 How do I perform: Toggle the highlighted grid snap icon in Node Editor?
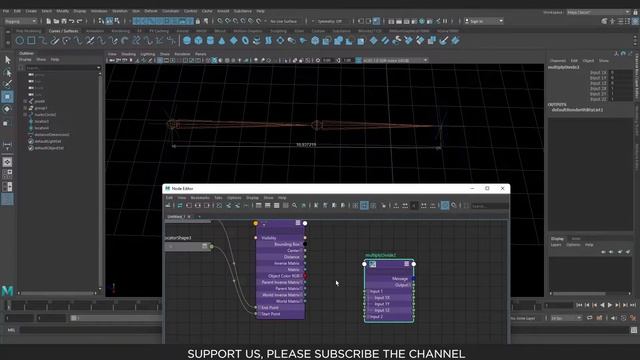point(364,205)
